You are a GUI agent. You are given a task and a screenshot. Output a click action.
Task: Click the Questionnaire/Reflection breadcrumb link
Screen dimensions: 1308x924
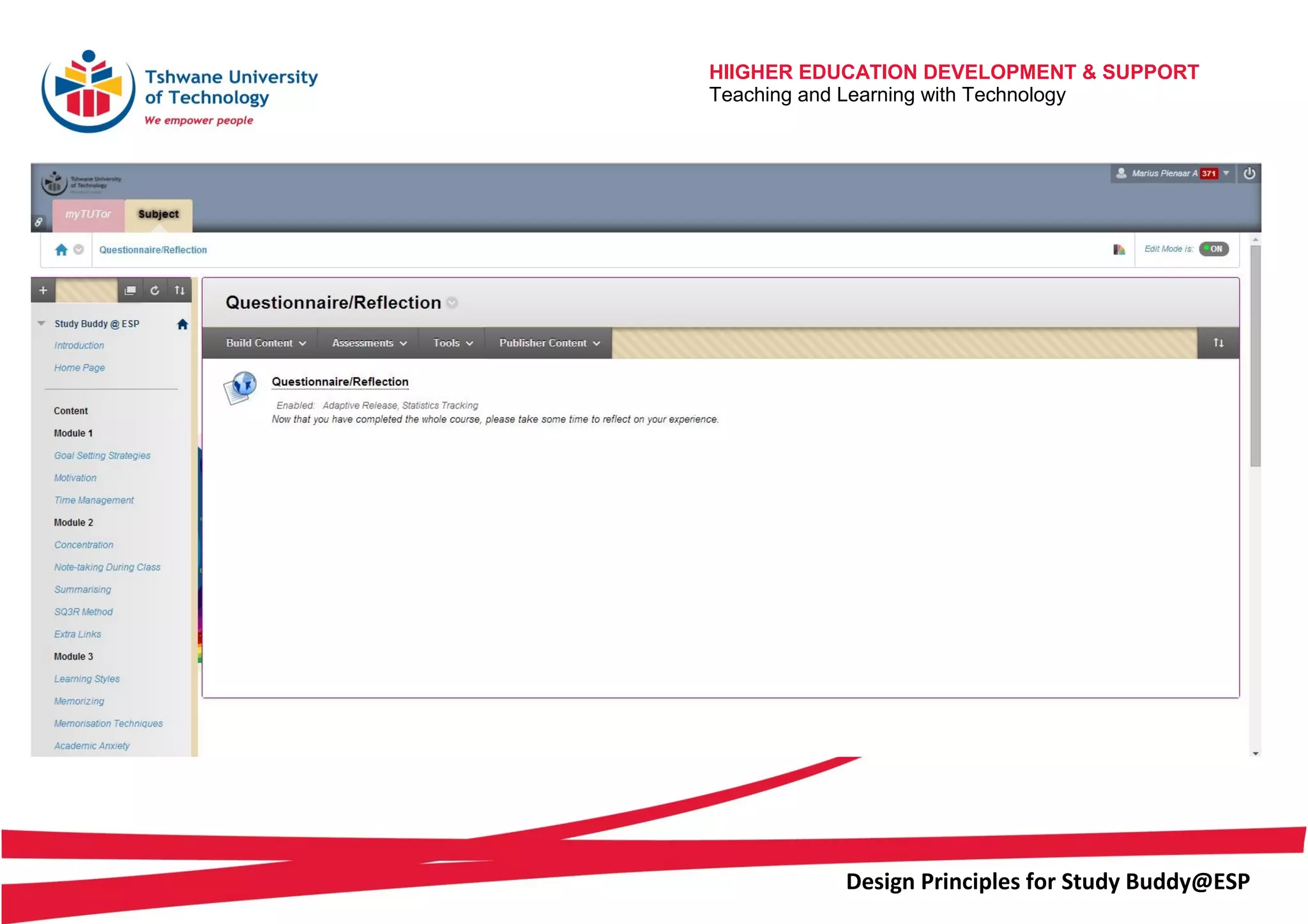[153, 250]
